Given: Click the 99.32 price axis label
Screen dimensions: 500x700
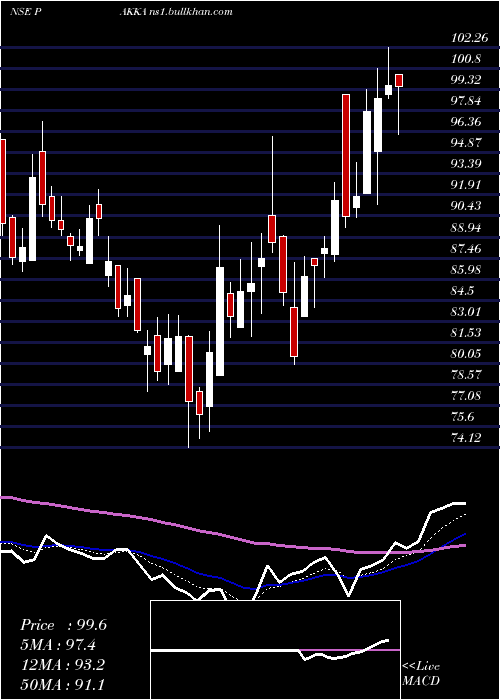Looking at the screenshot, I should tap(466, 79).
